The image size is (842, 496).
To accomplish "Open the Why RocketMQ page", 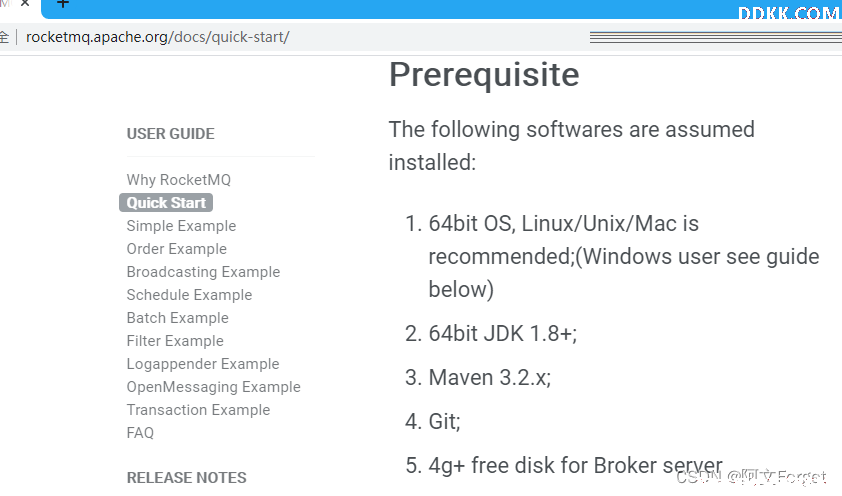I will pos(179,180).
